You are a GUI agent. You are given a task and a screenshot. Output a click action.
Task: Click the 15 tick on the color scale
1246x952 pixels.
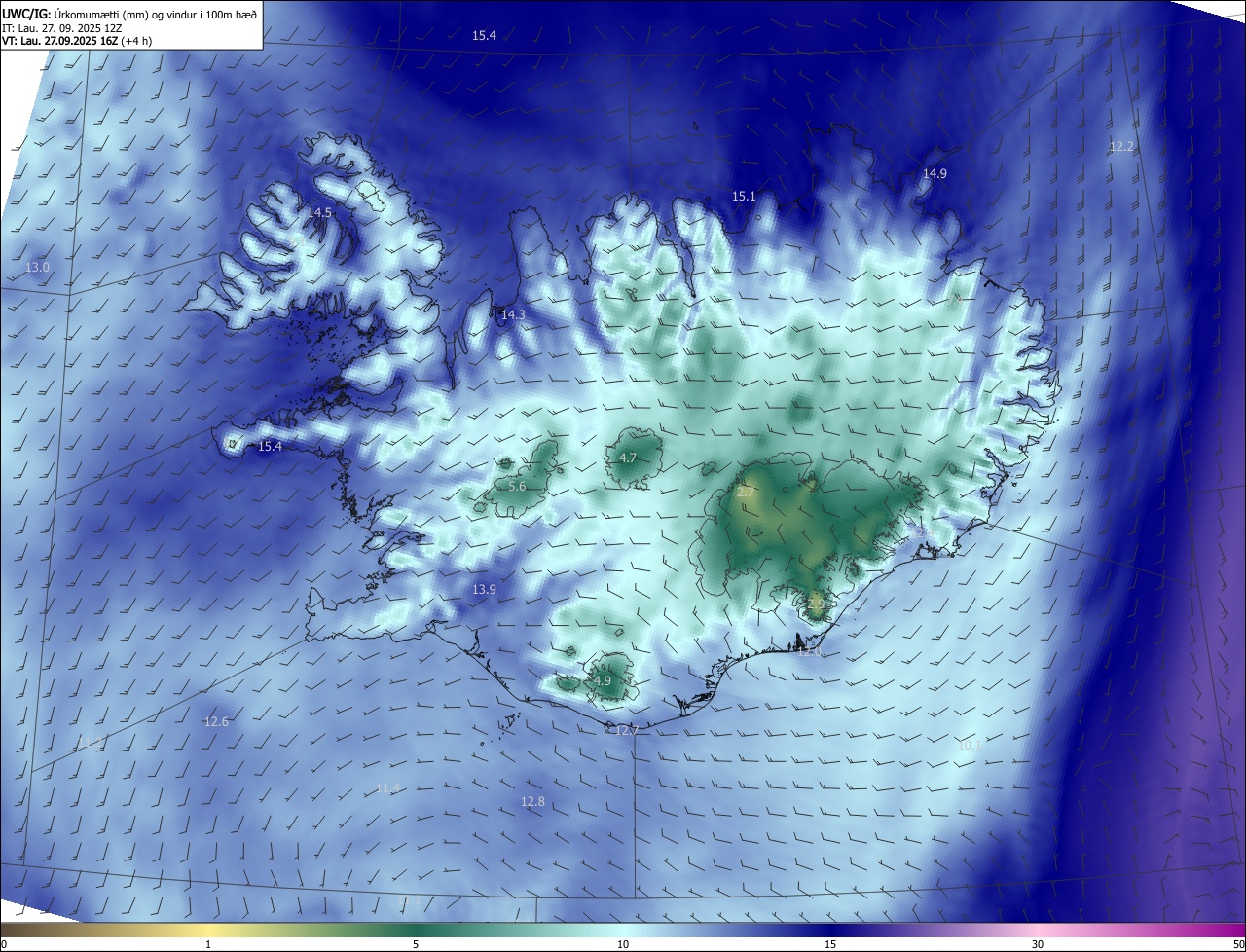(830, 945)
